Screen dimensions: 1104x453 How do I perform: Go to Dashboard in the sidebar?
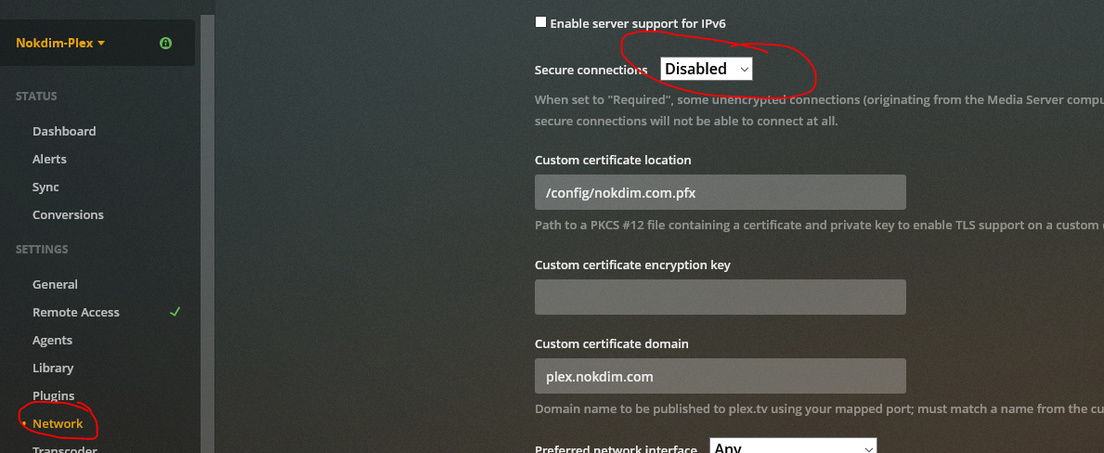click(x=64, y=131)
